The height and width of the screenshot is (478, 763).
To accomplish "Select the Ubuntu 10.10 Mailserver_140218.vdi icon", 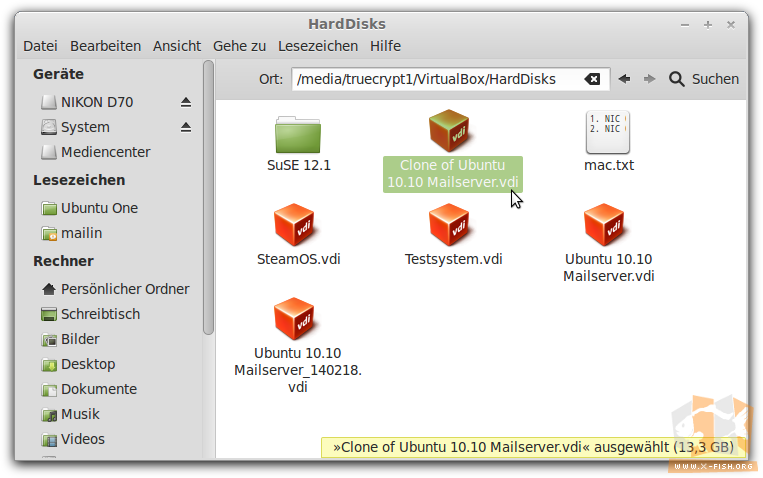I will (294, 319).
